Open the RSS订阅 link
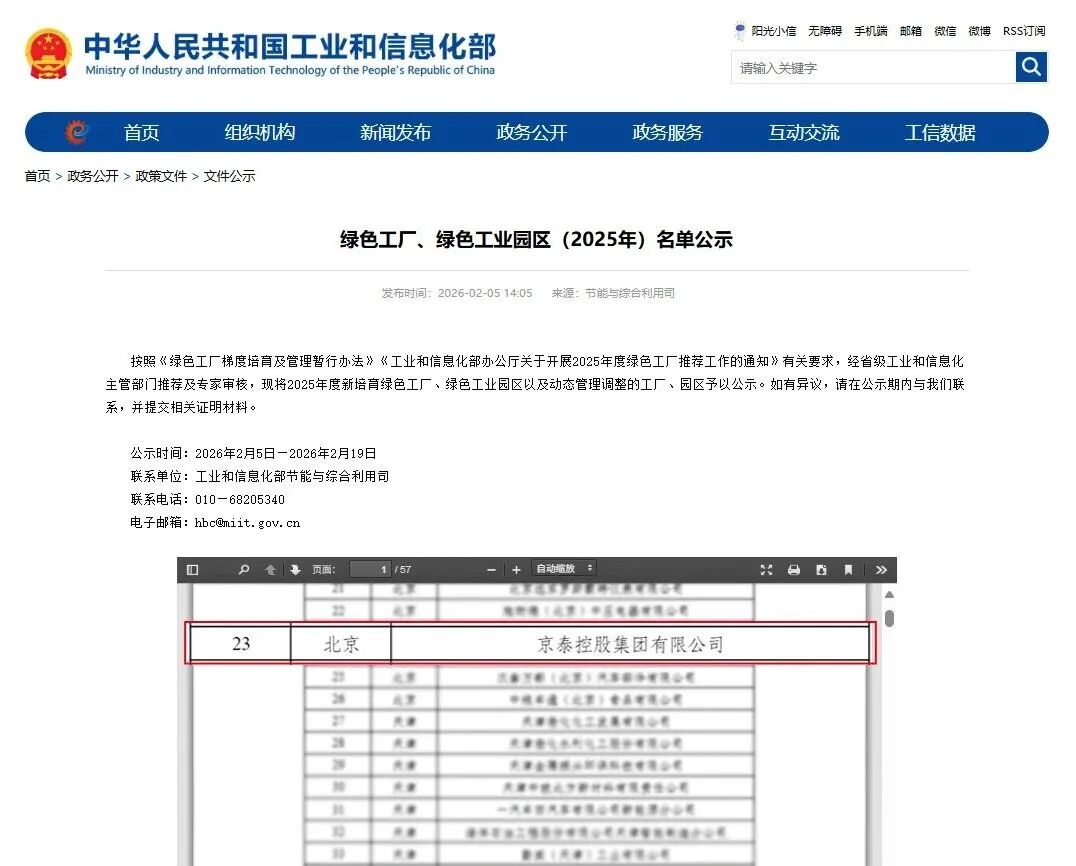1076x866 pixels. [1024, 31]
